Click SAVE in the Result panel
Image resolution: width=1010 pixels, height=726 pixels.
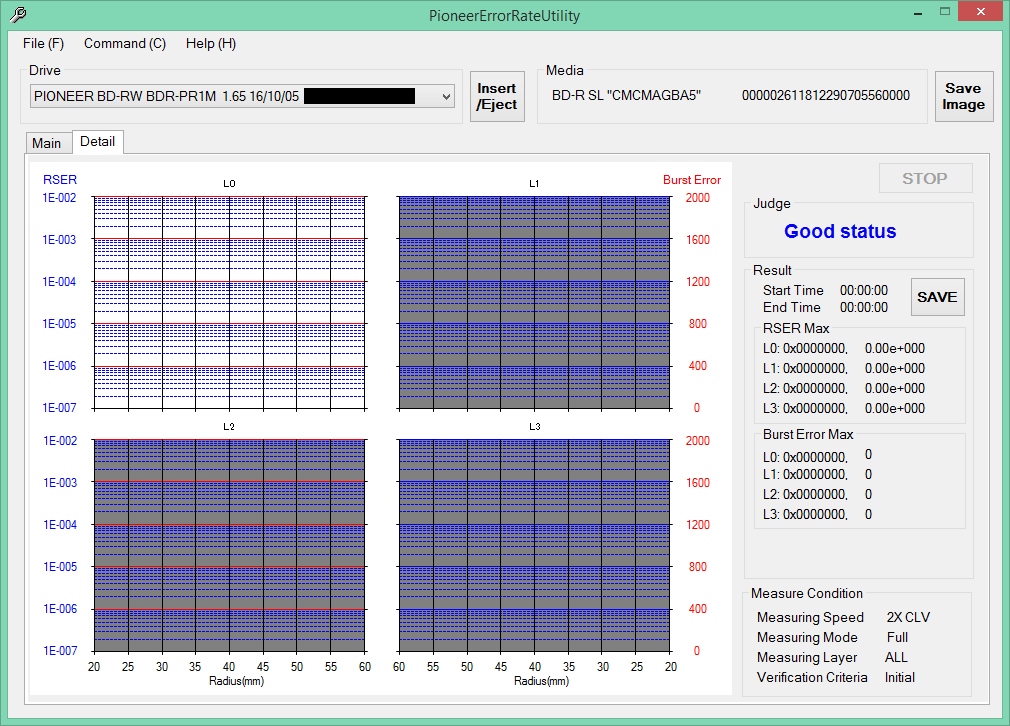pos(937,297)
